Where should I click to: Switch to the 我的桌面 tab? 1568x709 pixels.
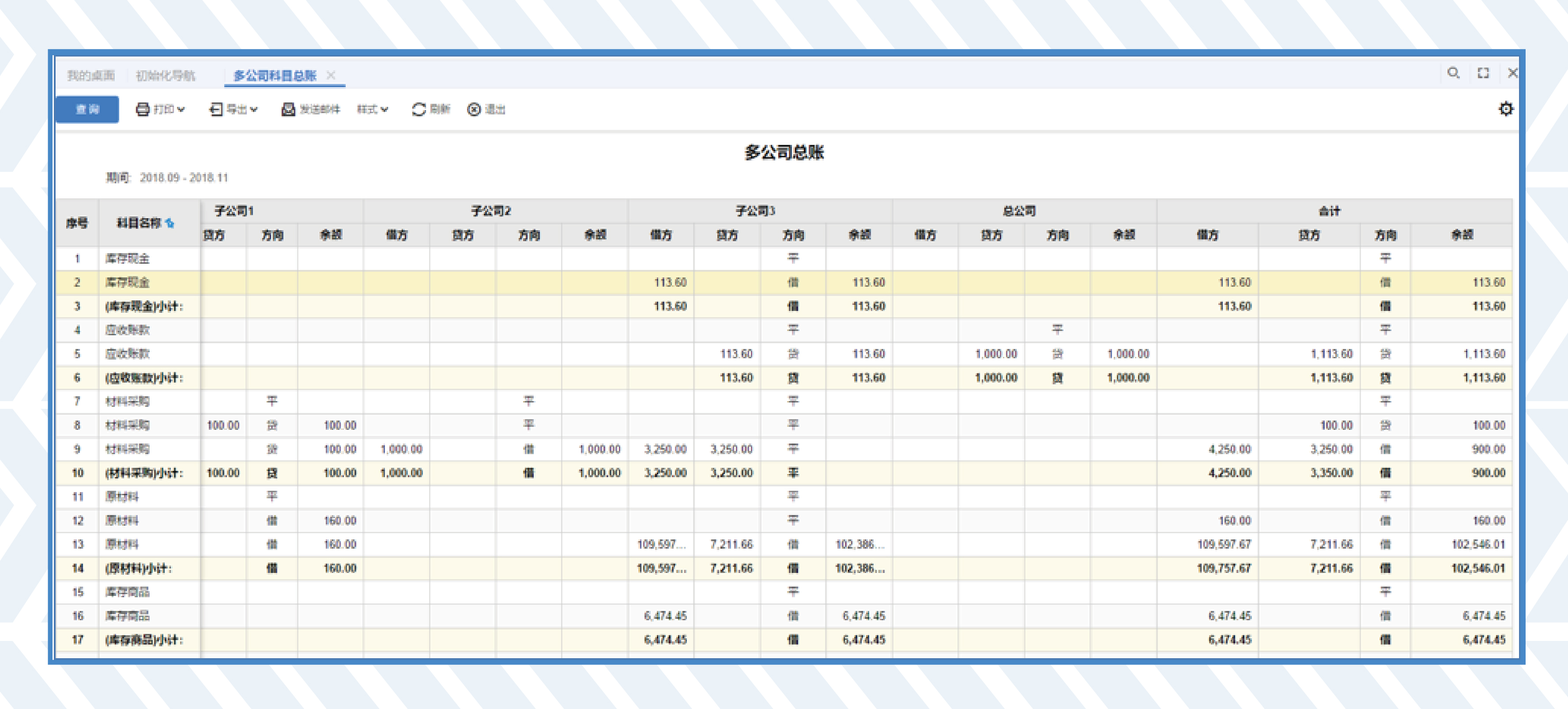pos(90,76)
